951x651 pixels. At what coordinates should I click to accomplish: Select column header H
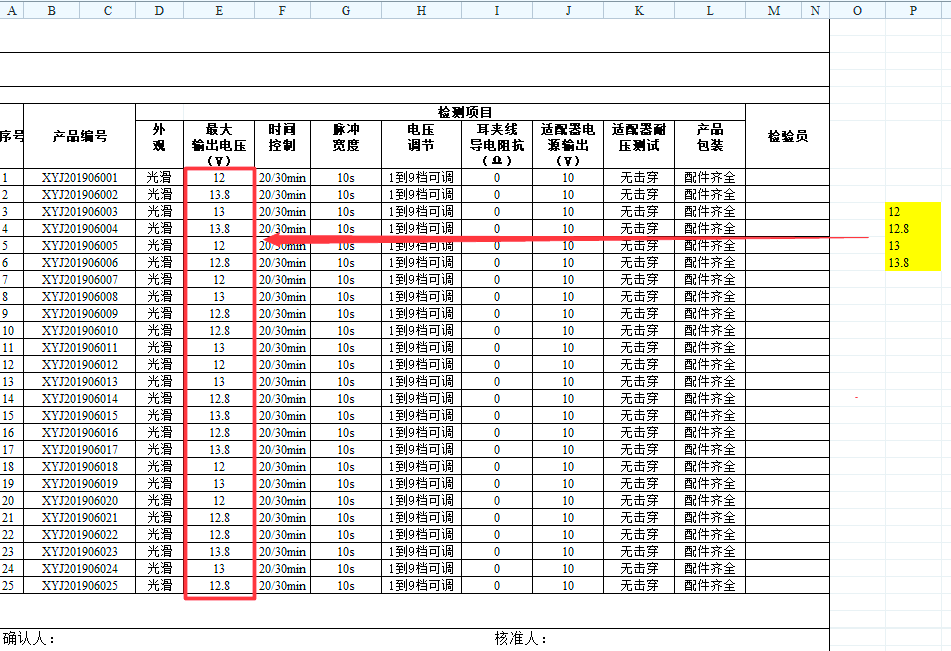422,10
